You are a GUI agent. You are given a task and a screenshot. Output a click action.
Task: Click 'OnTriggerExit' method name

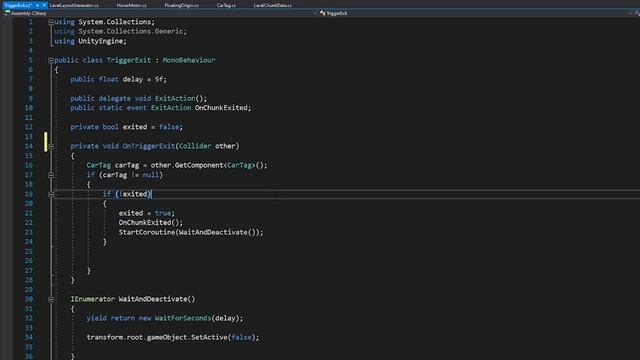[149, 146]
